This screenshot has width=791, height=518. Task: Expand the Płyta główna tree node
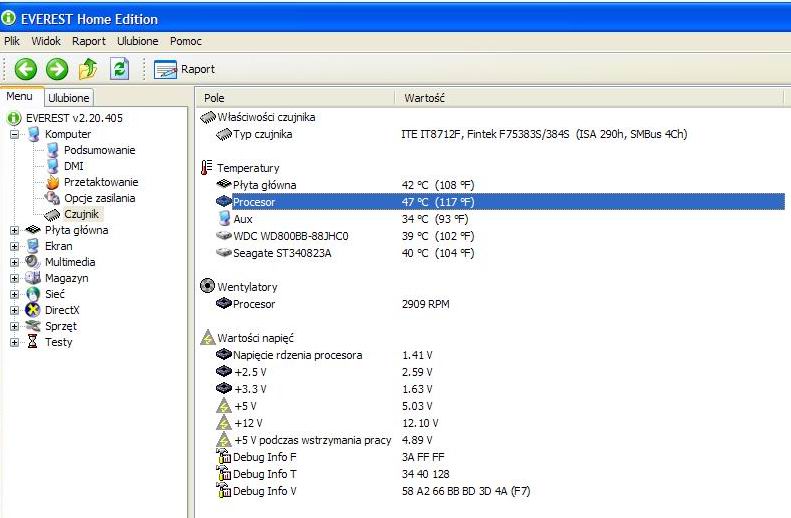[x=15, y=231]
